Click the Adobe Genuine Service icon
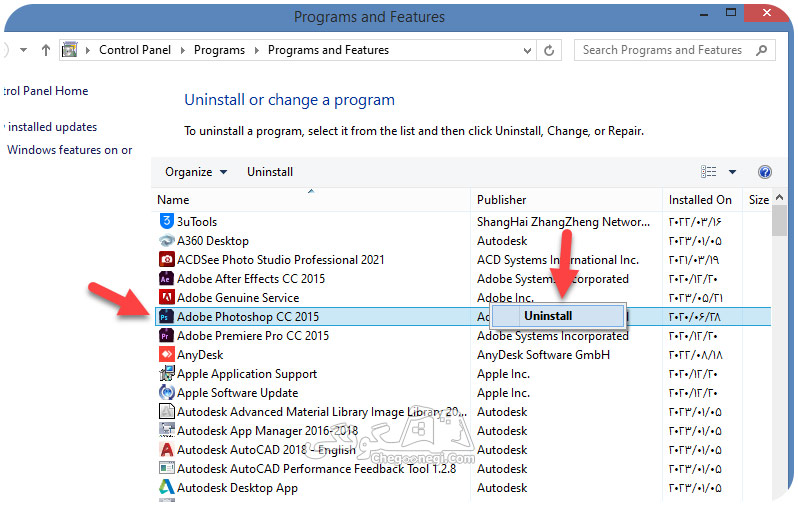798x508 pixels. click(166, 297)
